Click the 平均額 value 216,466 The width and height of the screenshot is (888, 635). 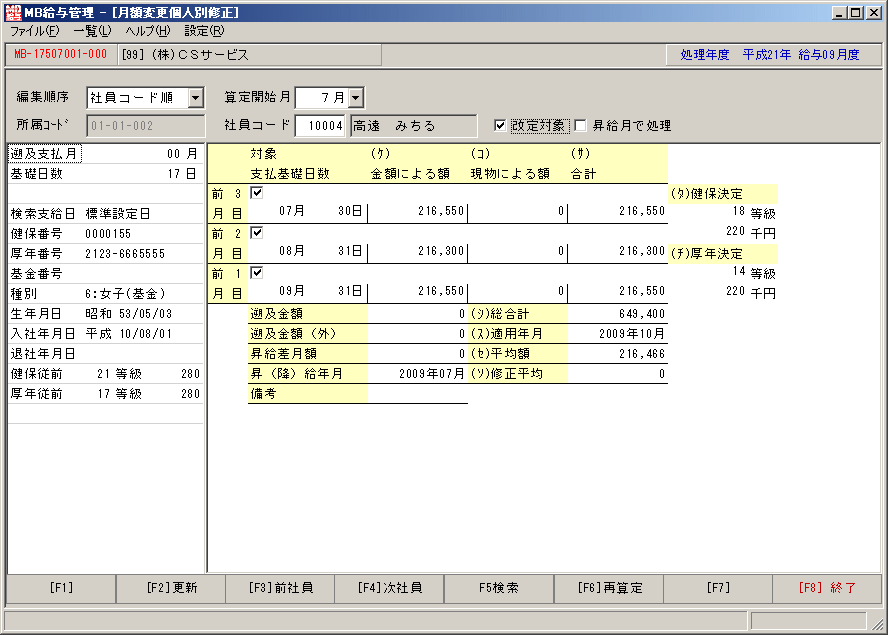pos(642,354)
